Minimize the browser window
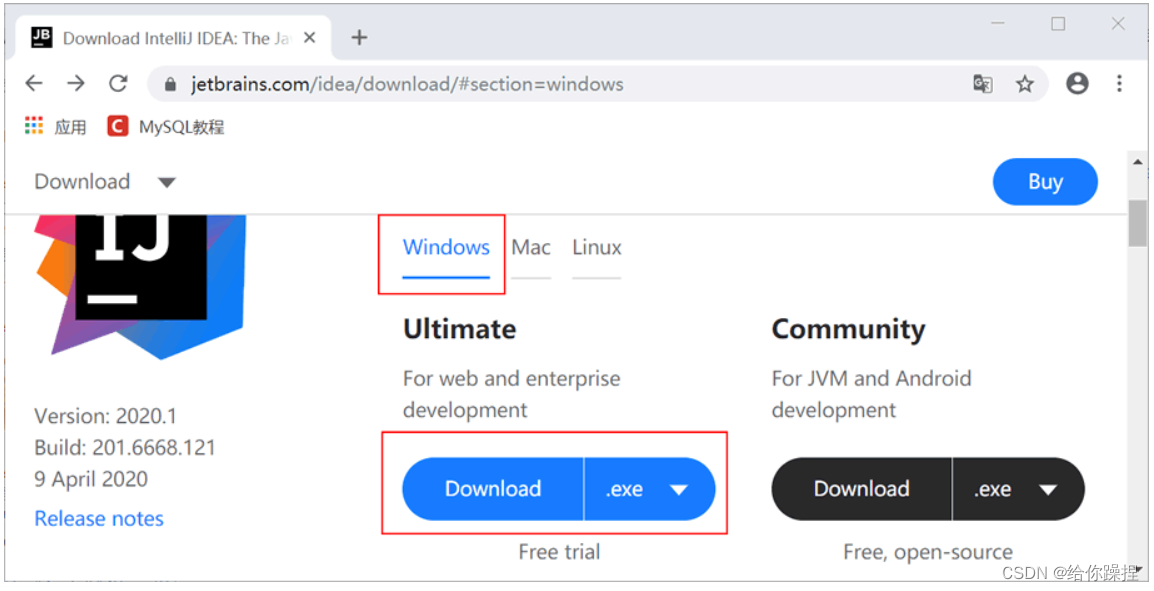The image size is (1154, 591). 998,24
